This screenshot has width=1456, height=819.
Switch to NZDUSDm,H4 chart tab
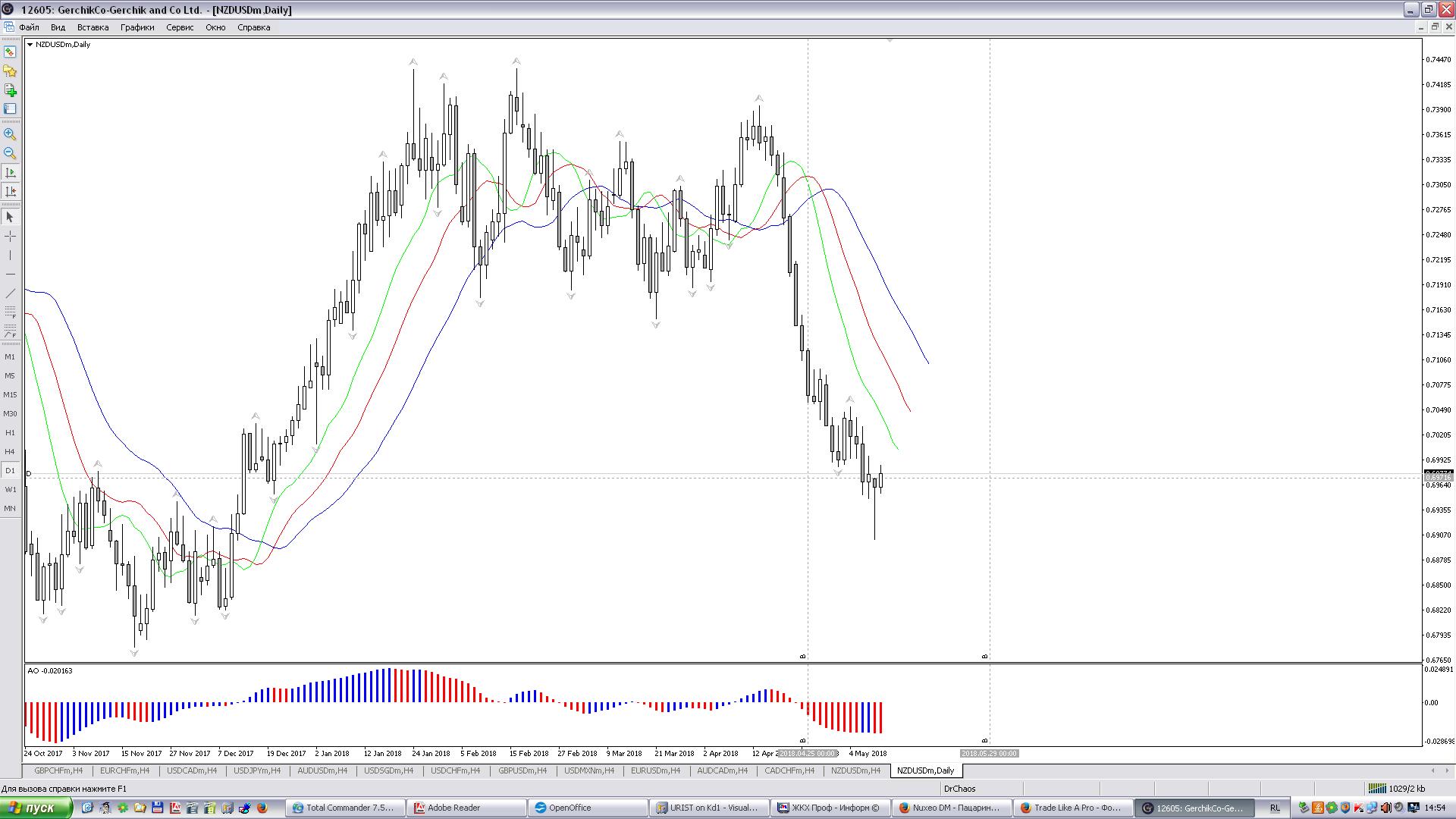855,770
